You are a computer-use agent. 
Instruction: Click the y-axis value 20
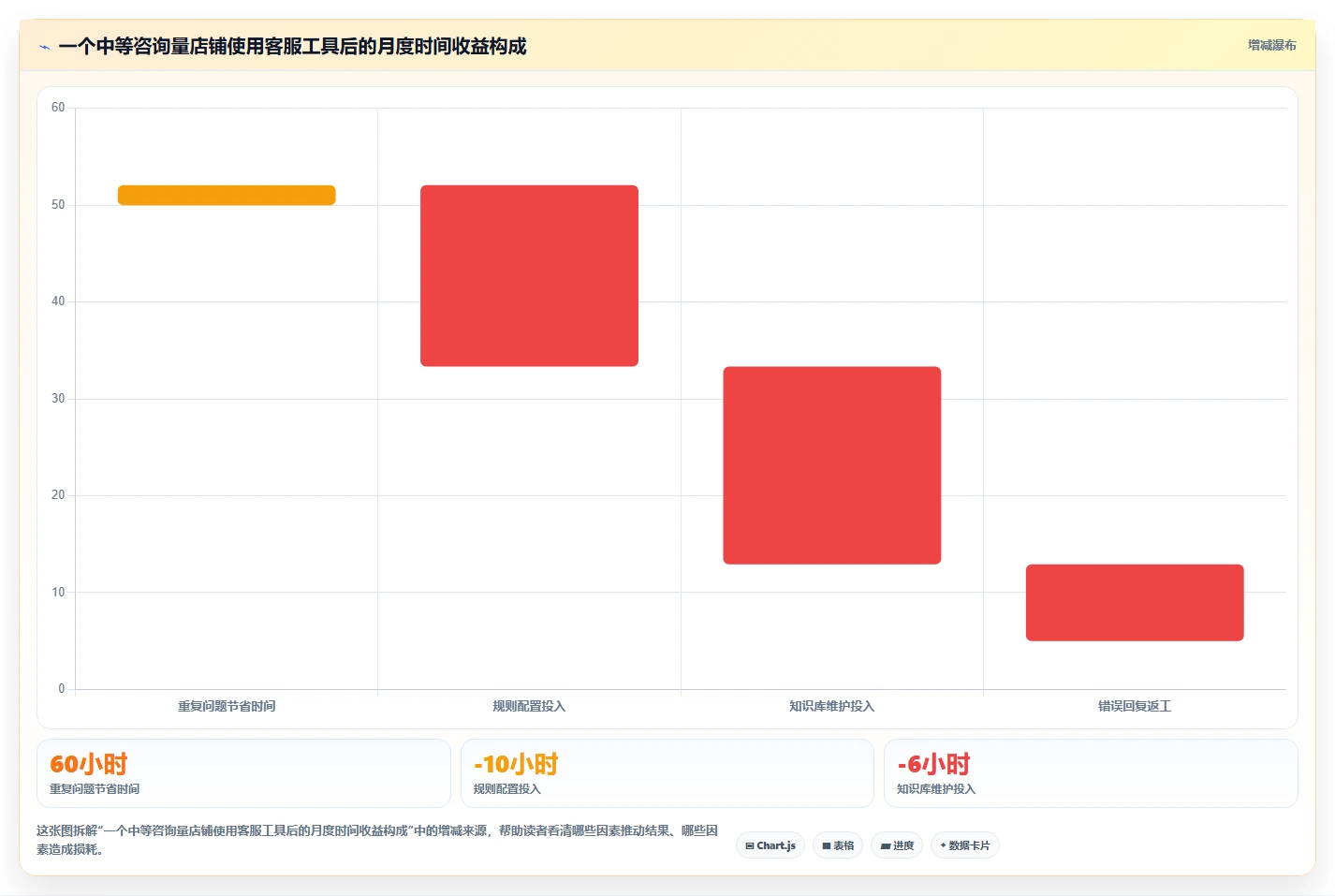(x=58, y=495)
